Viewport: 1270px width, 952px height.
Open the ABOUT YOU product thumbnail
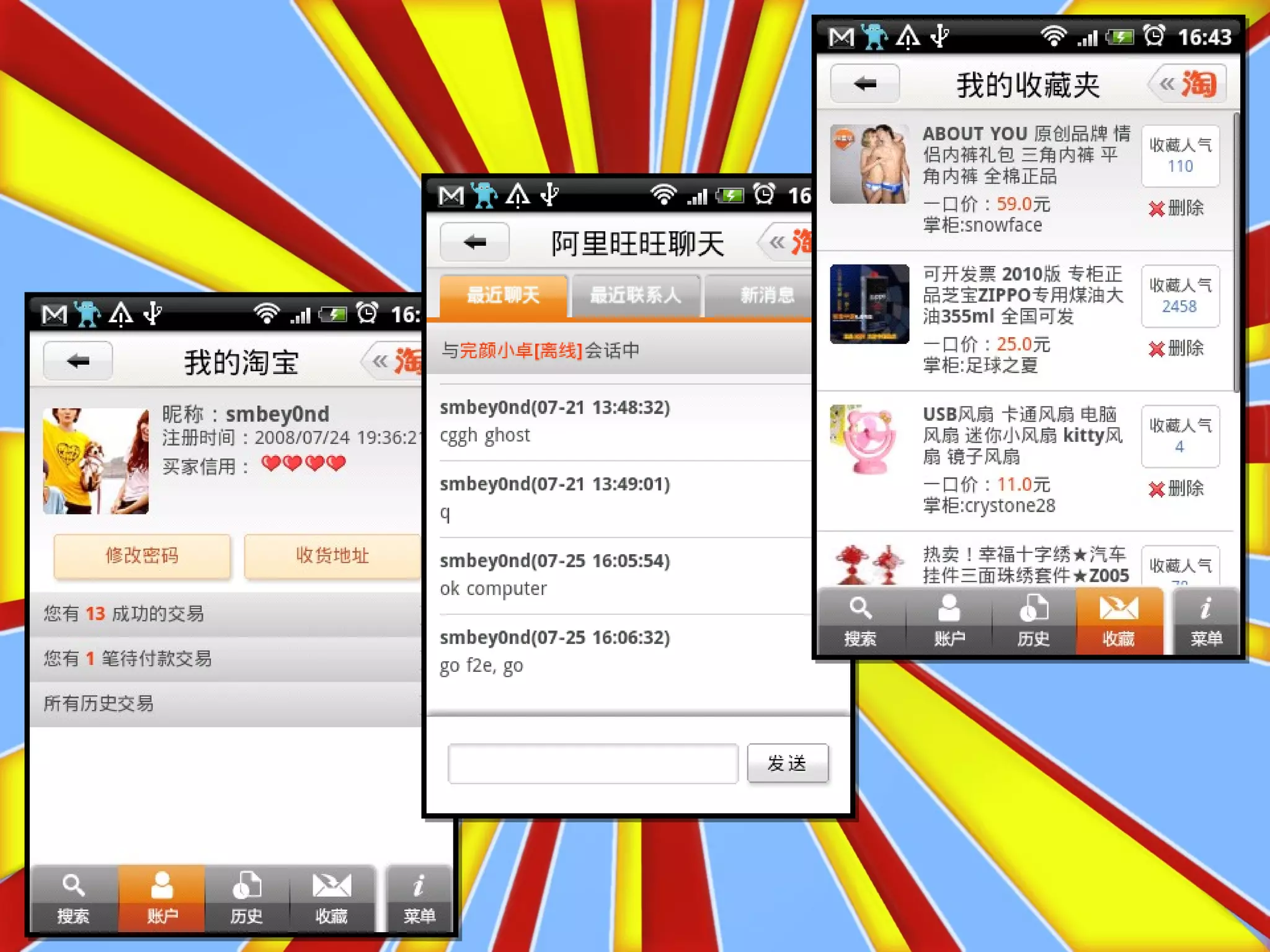(870, 164)
